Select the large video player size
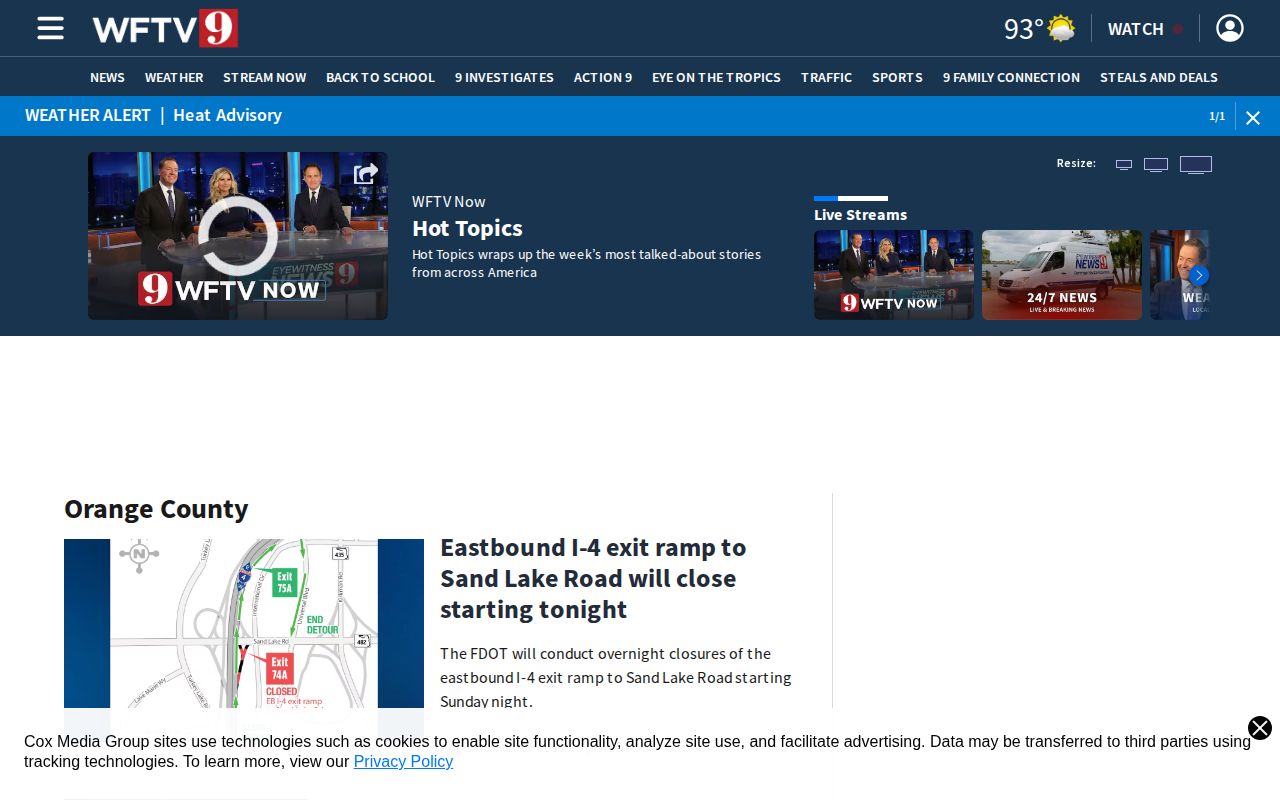Viewport: 1280px width, 800px height. (1196, 164)
